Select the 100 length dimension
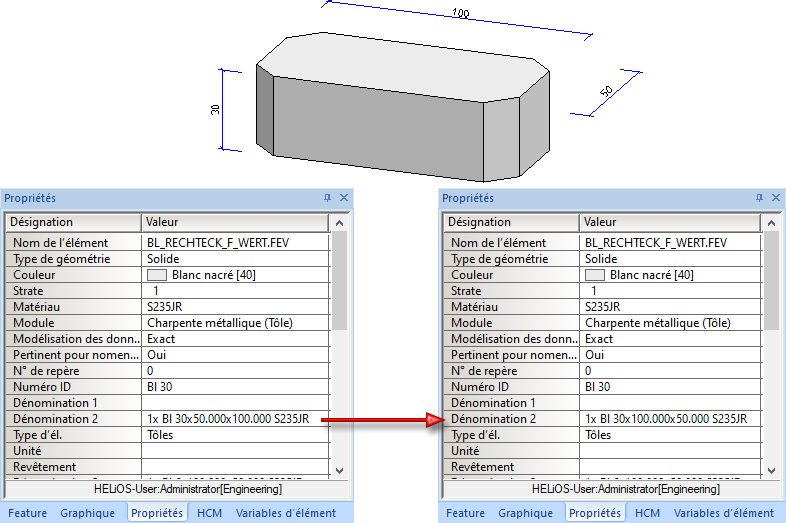The width and height of the screenshot is (786, 523). click(461, 13)
